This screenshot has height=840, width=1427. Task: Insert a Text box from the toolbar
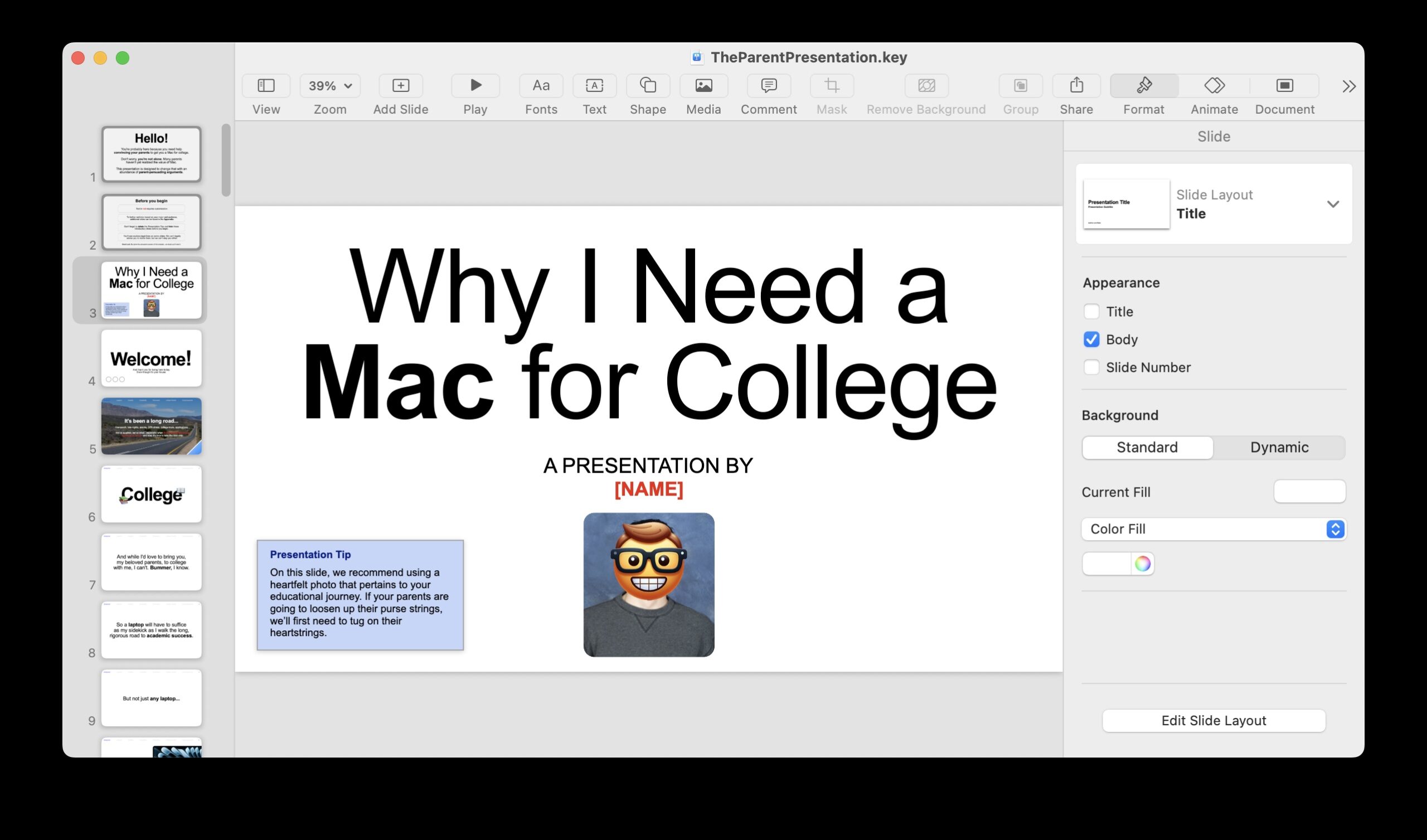click(594, 85)
